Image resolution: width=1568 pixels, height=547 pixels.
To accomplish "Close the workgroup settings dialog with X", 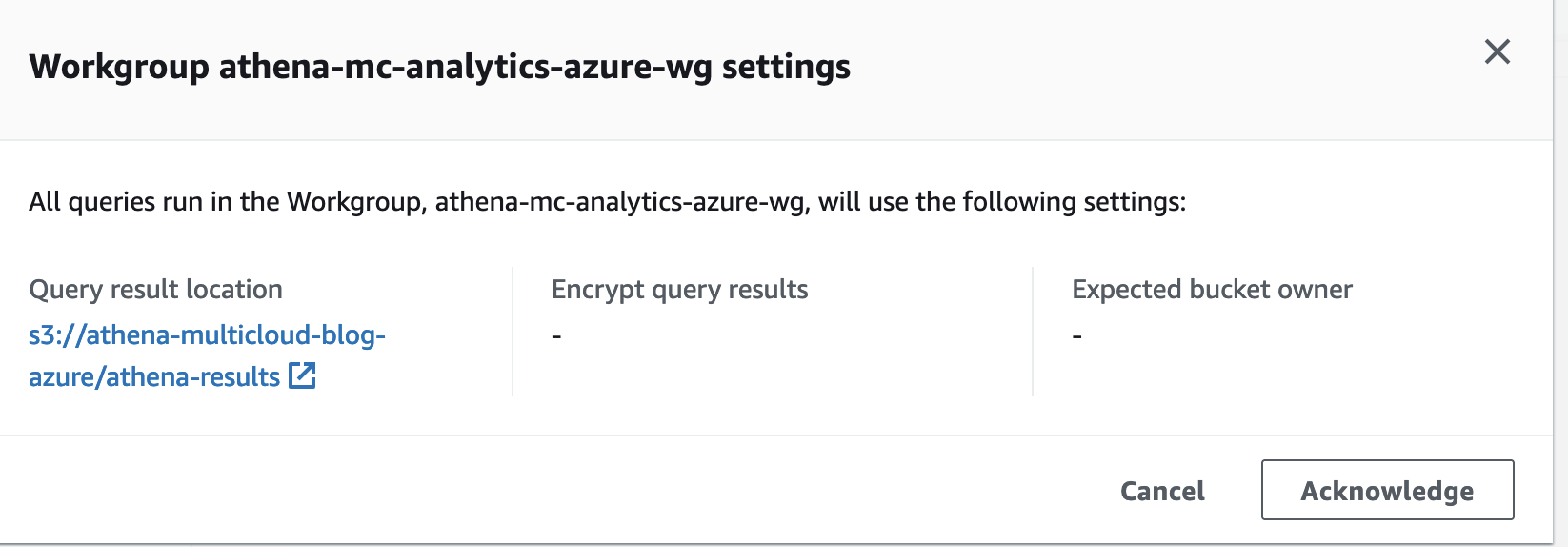I will (x=1497, y=51).
